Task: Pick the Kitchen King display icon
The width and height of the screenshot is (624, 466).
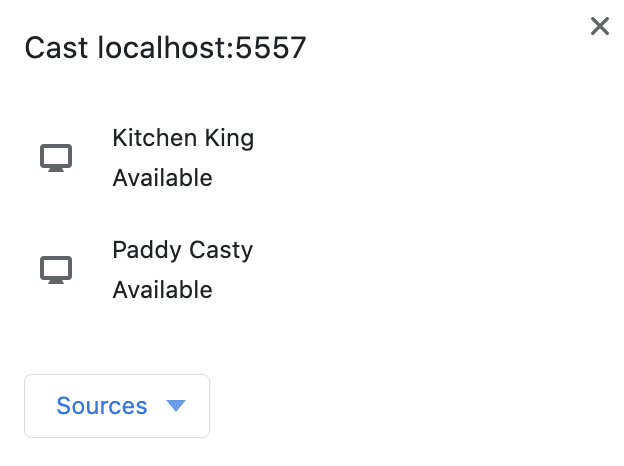Action: (56, 158)
